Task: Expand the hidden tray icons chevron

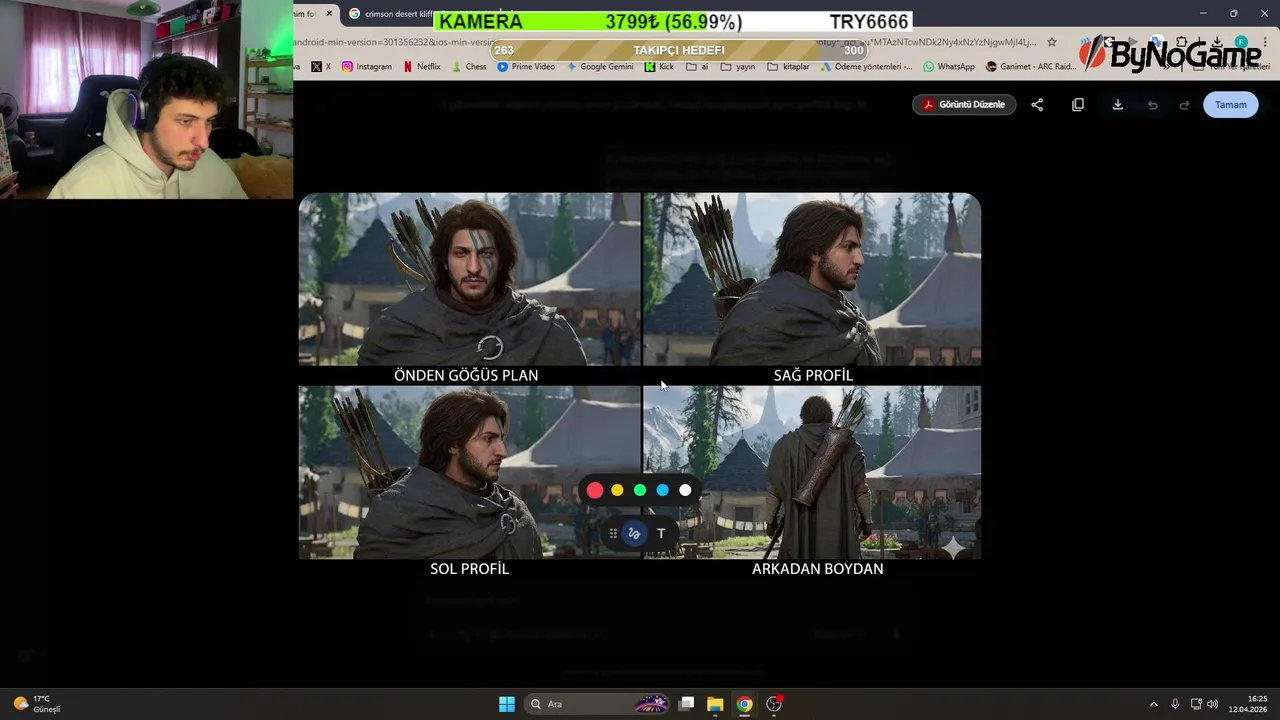Action: (1153, 704)
